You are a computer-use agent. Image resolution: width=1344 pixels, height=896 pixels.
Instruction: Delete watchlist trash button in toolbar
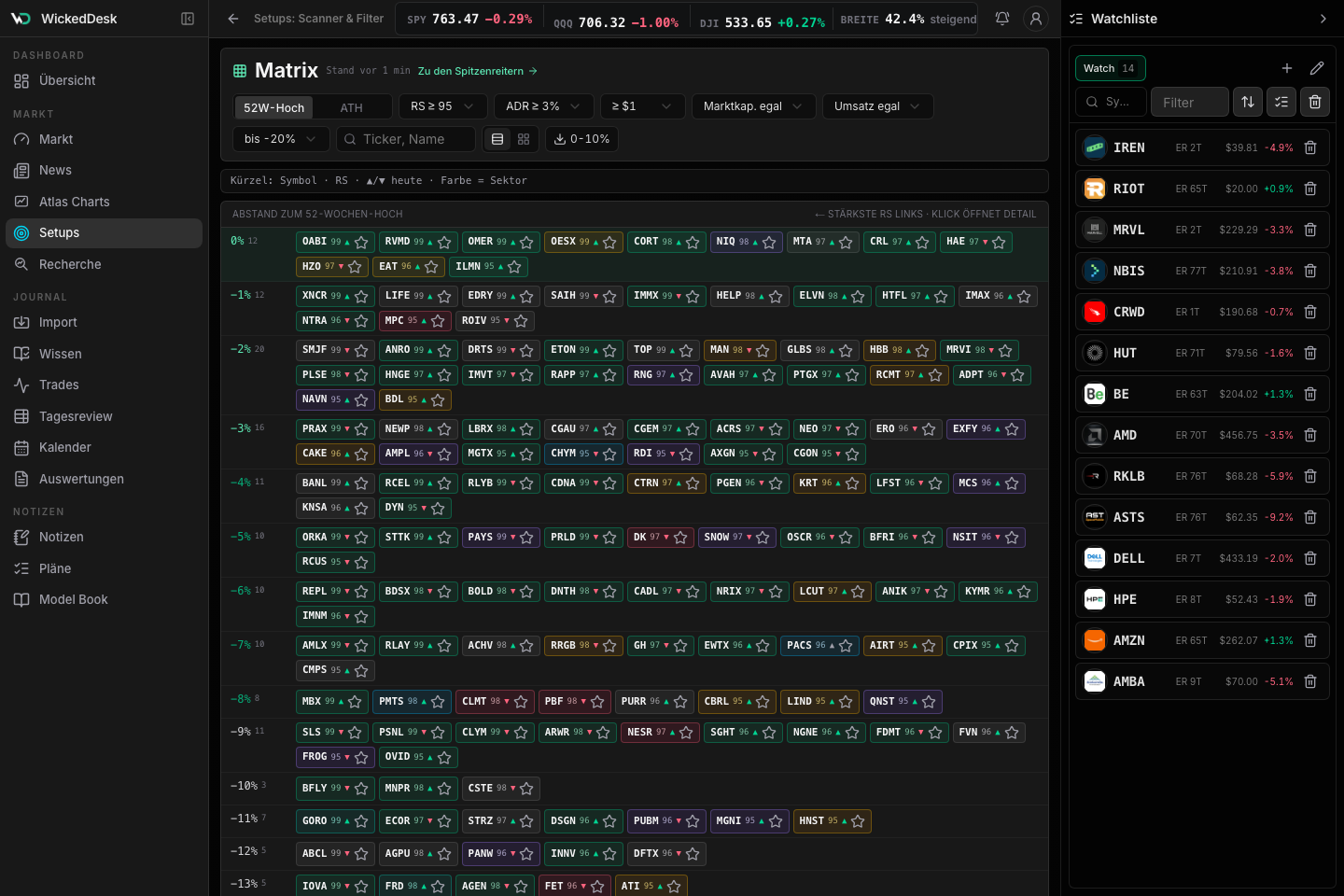[1315, 102]
